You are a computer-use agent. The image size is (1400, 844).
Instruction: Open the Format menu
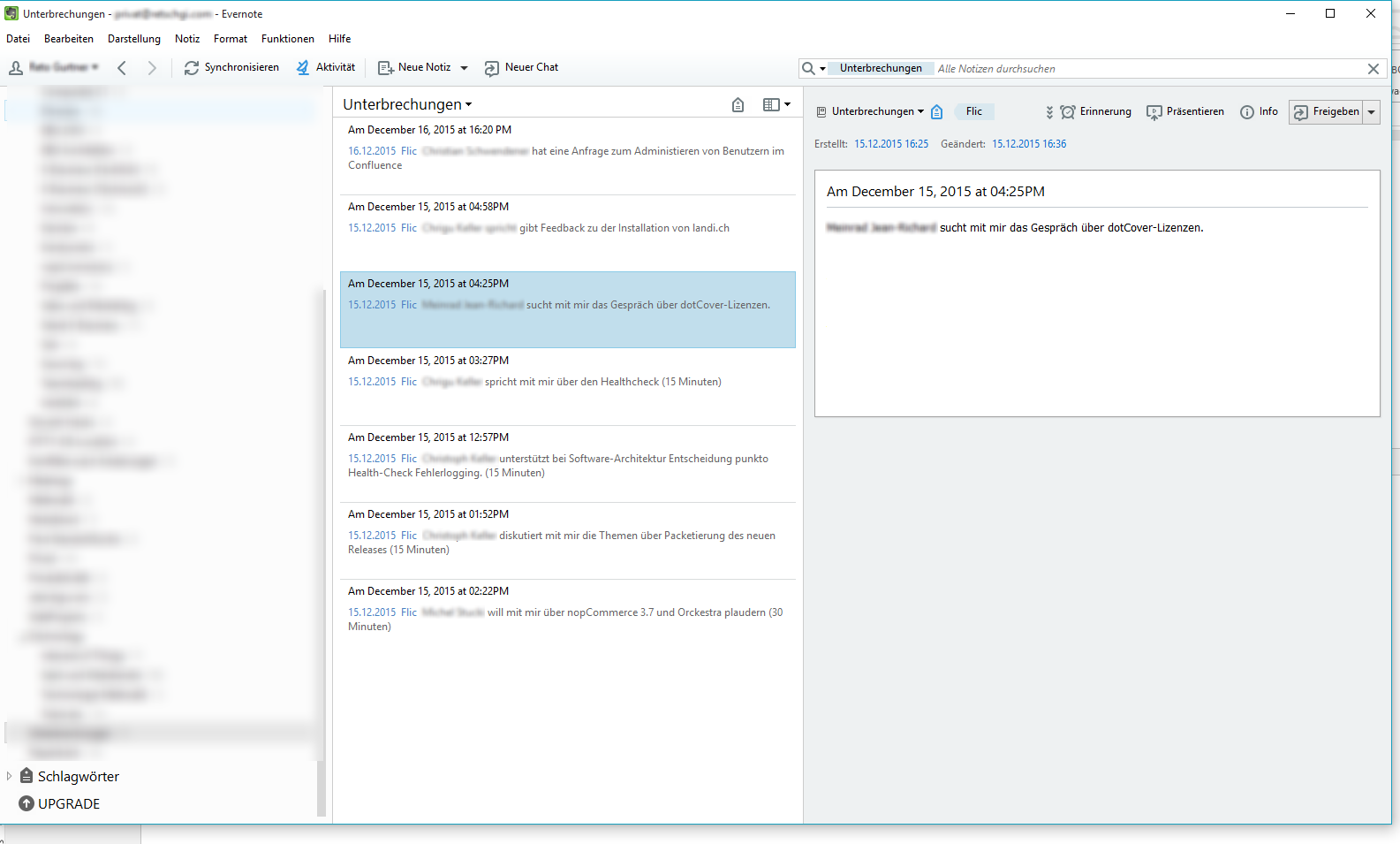(231, 39)
